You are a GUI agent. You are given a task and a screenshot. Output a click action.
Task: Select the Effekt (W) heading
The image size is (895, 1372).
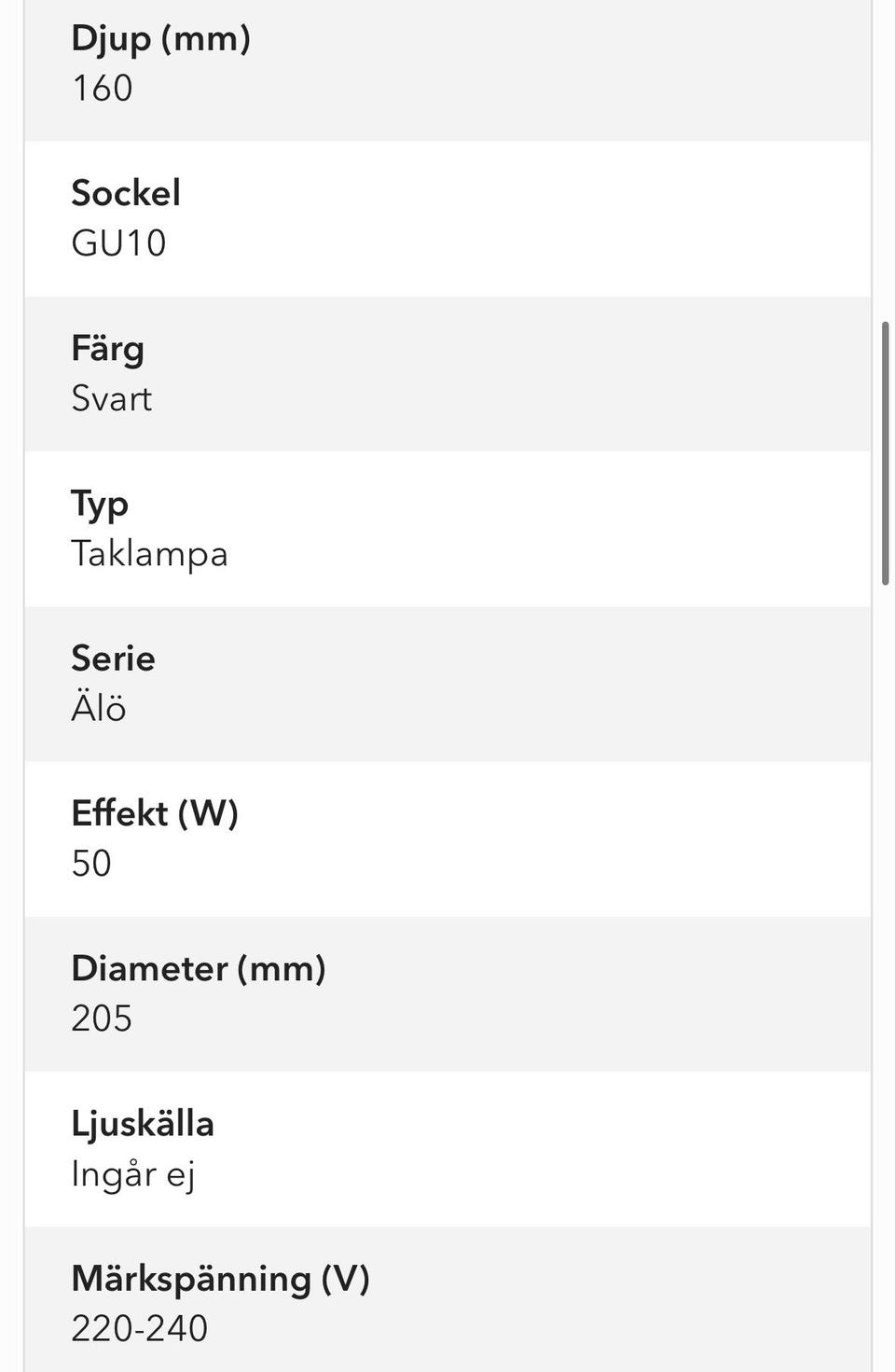[156, 813]
